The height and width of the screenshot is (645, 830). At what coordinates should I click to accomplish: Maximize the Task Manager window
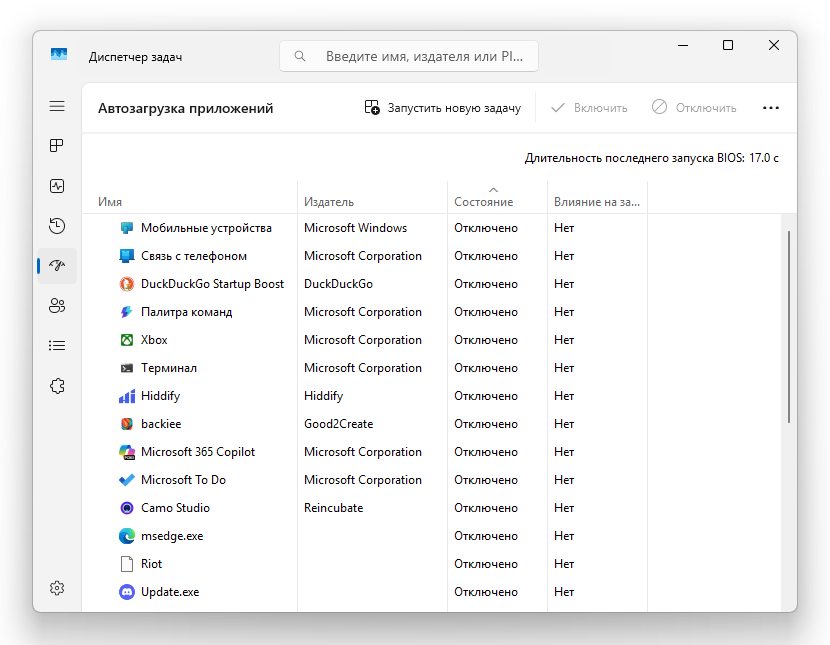click(x=728, y=46)
